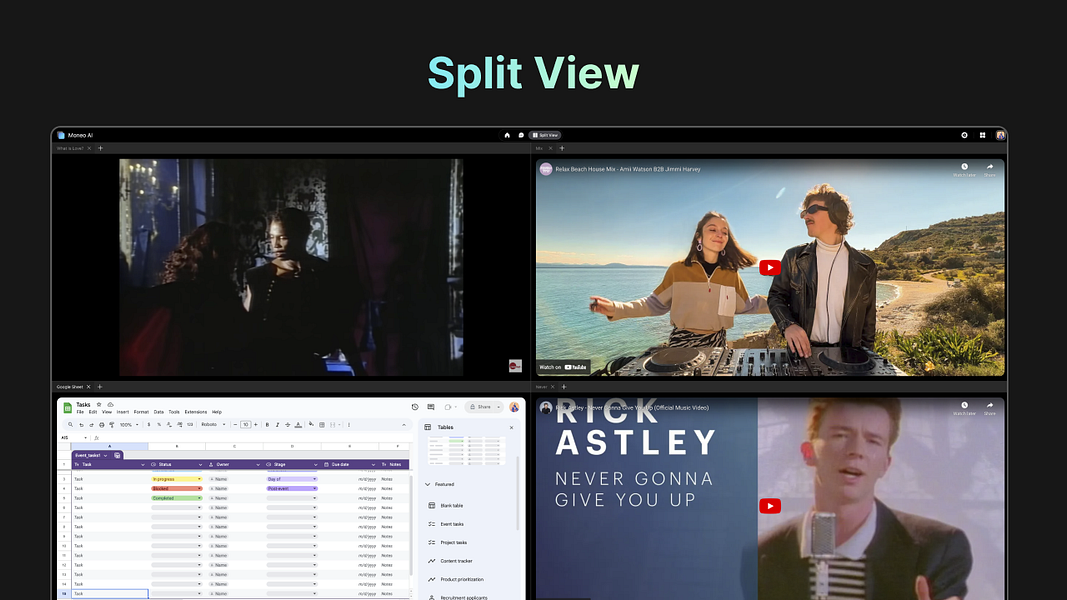The height and width of the screenshot is (600, 1067).
Task: Collapse the Featured section
Action: [x=427, y=484]
